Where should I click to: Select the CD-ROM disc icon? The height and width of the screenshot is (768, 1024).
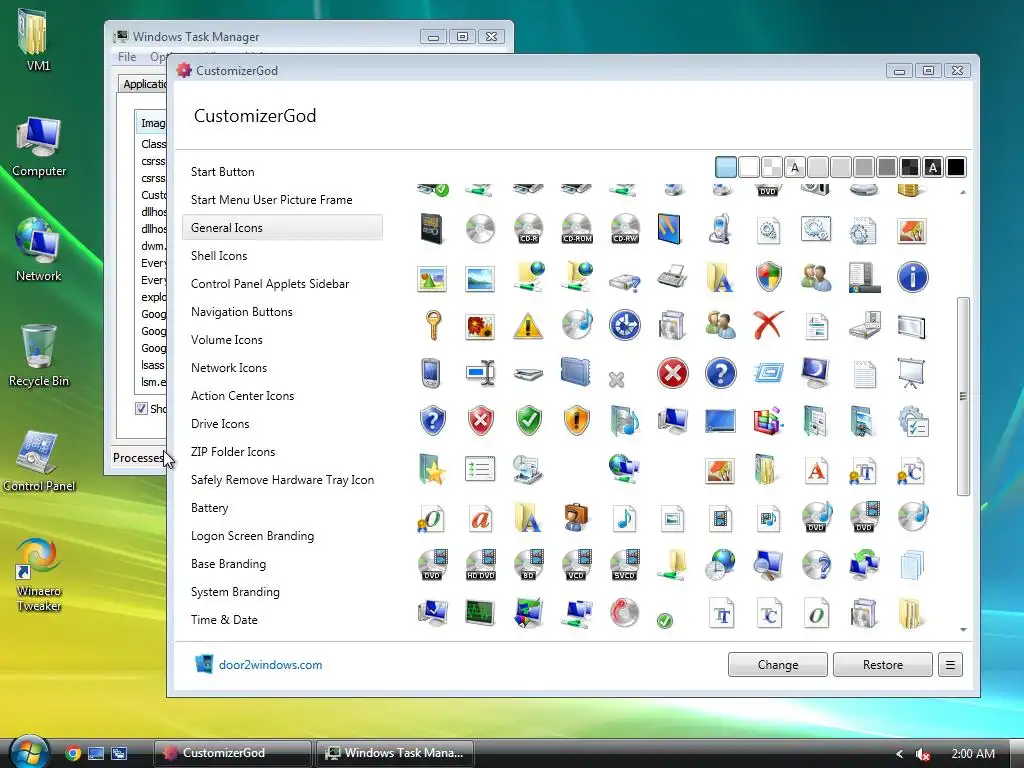coord(577,229)
